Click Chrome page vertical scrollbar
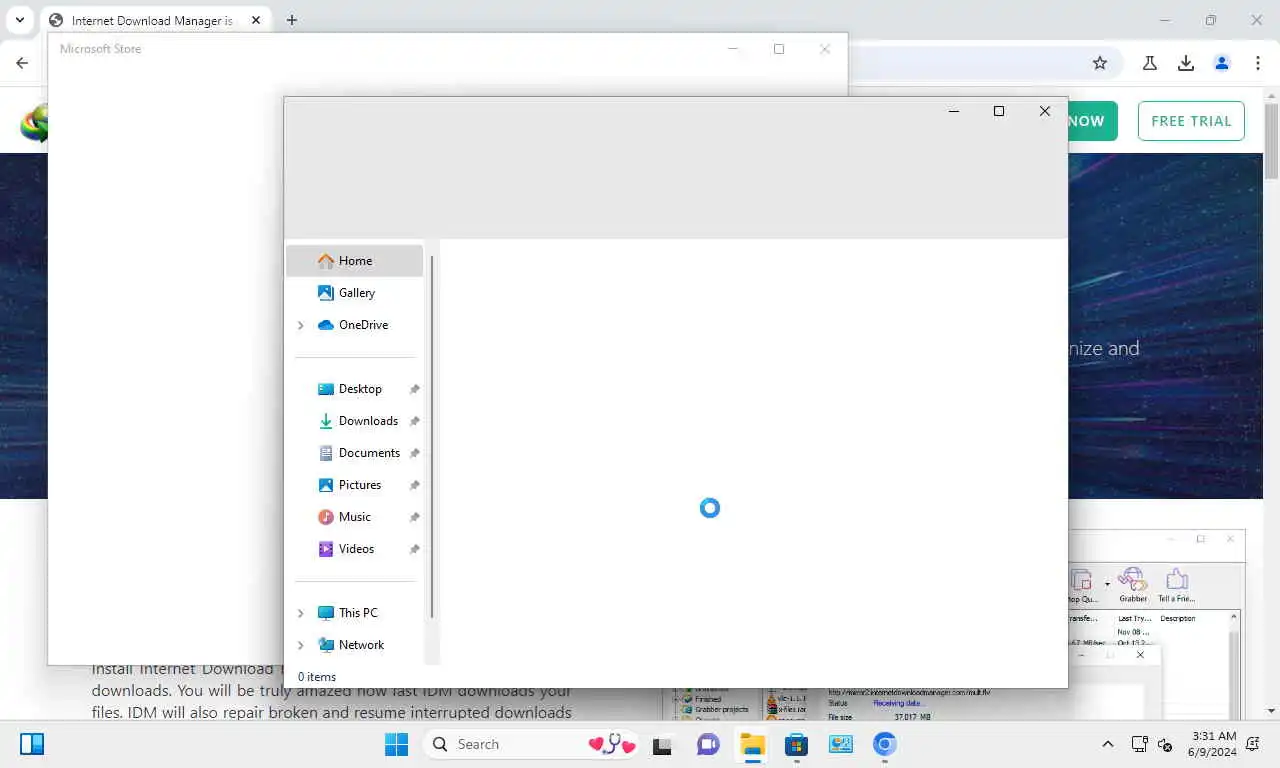 pos(1271,140)
